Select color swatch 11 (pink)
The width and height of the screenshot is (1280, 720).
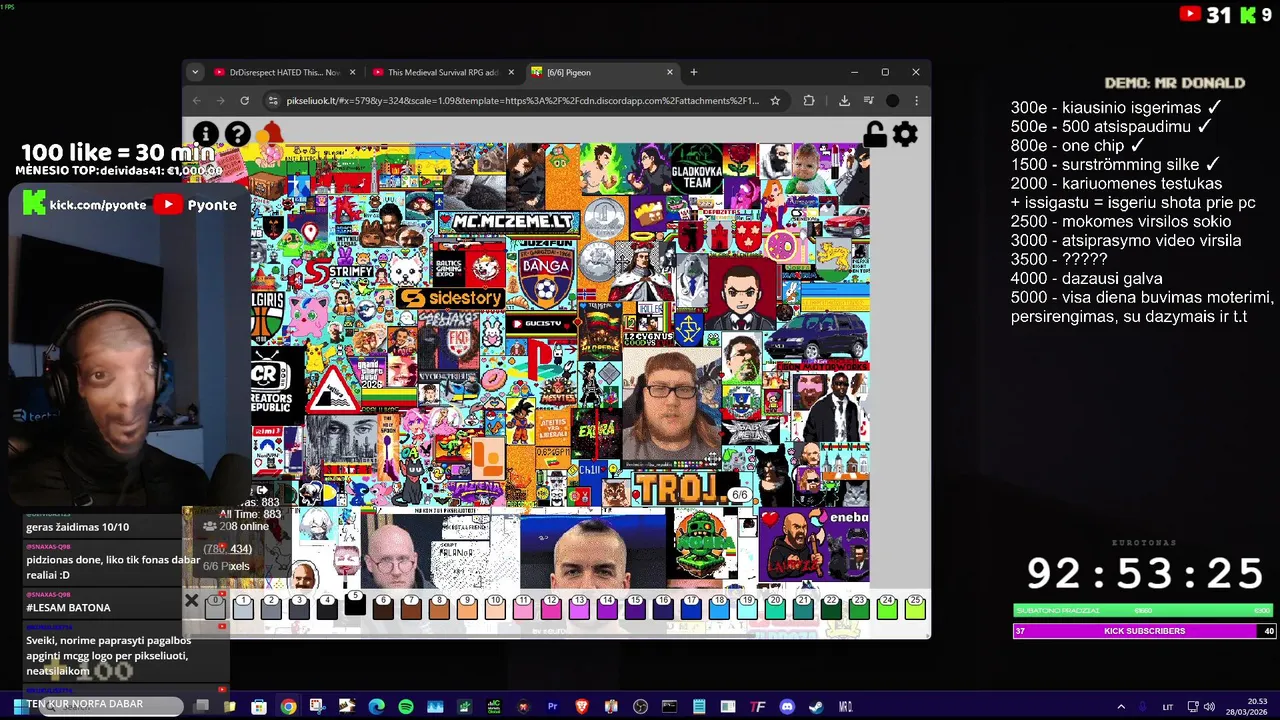pos(523,606)
